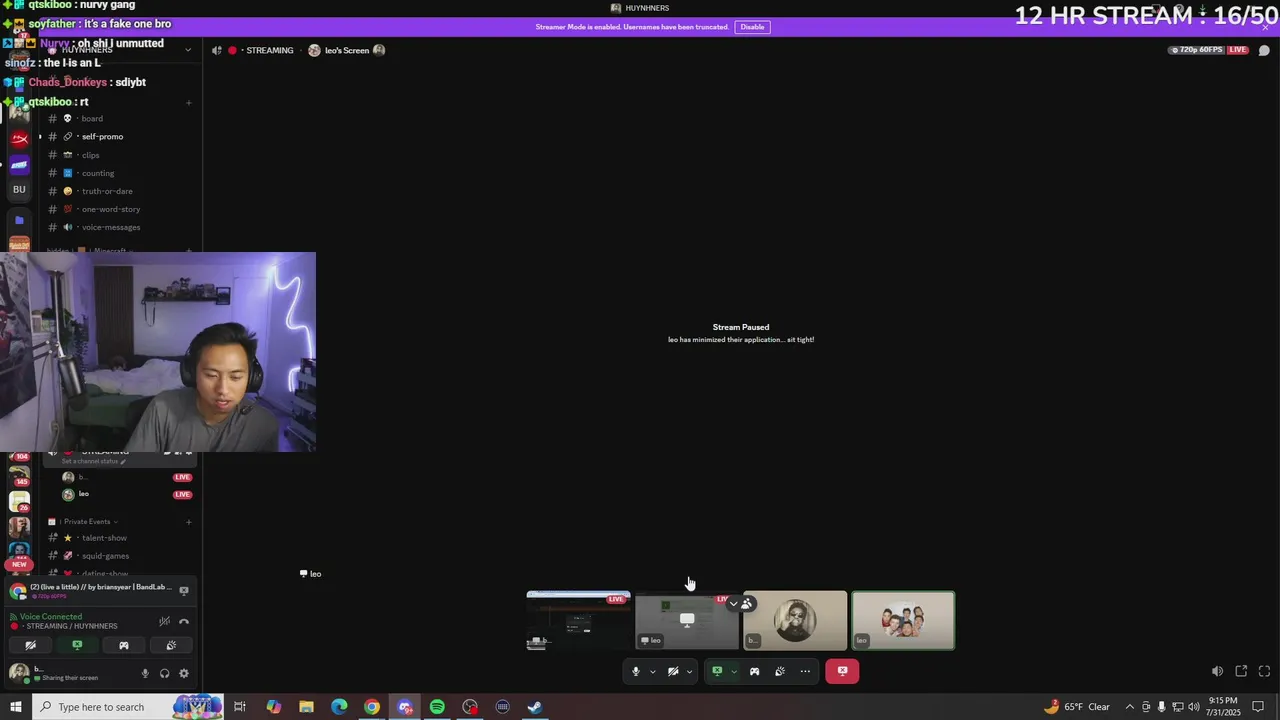Open Steam from taskbar
The height and width of the screenshot is (720, 1280).
535,707
